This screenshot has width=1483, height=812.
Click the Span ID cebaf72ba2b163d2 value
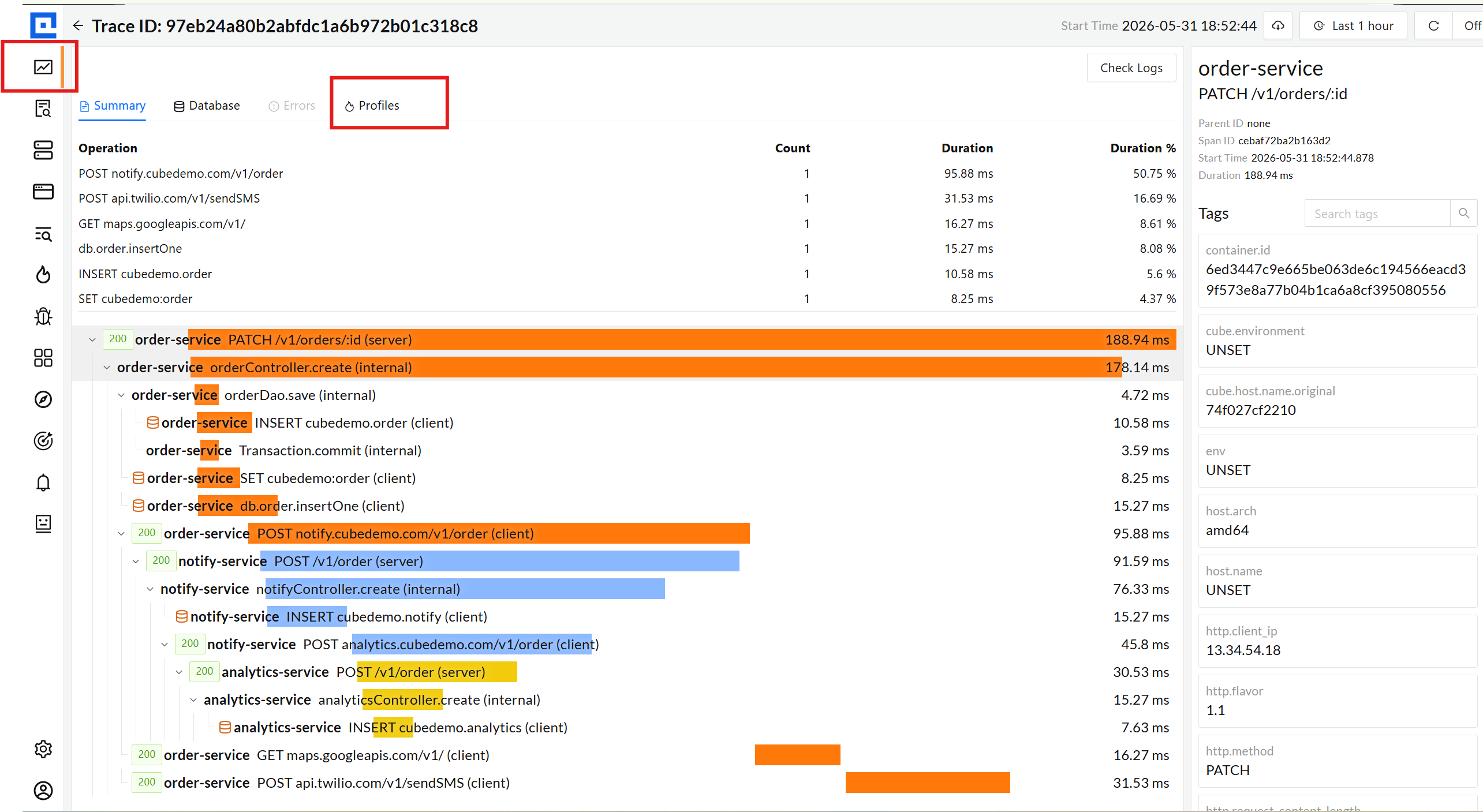click(1284, 140)
